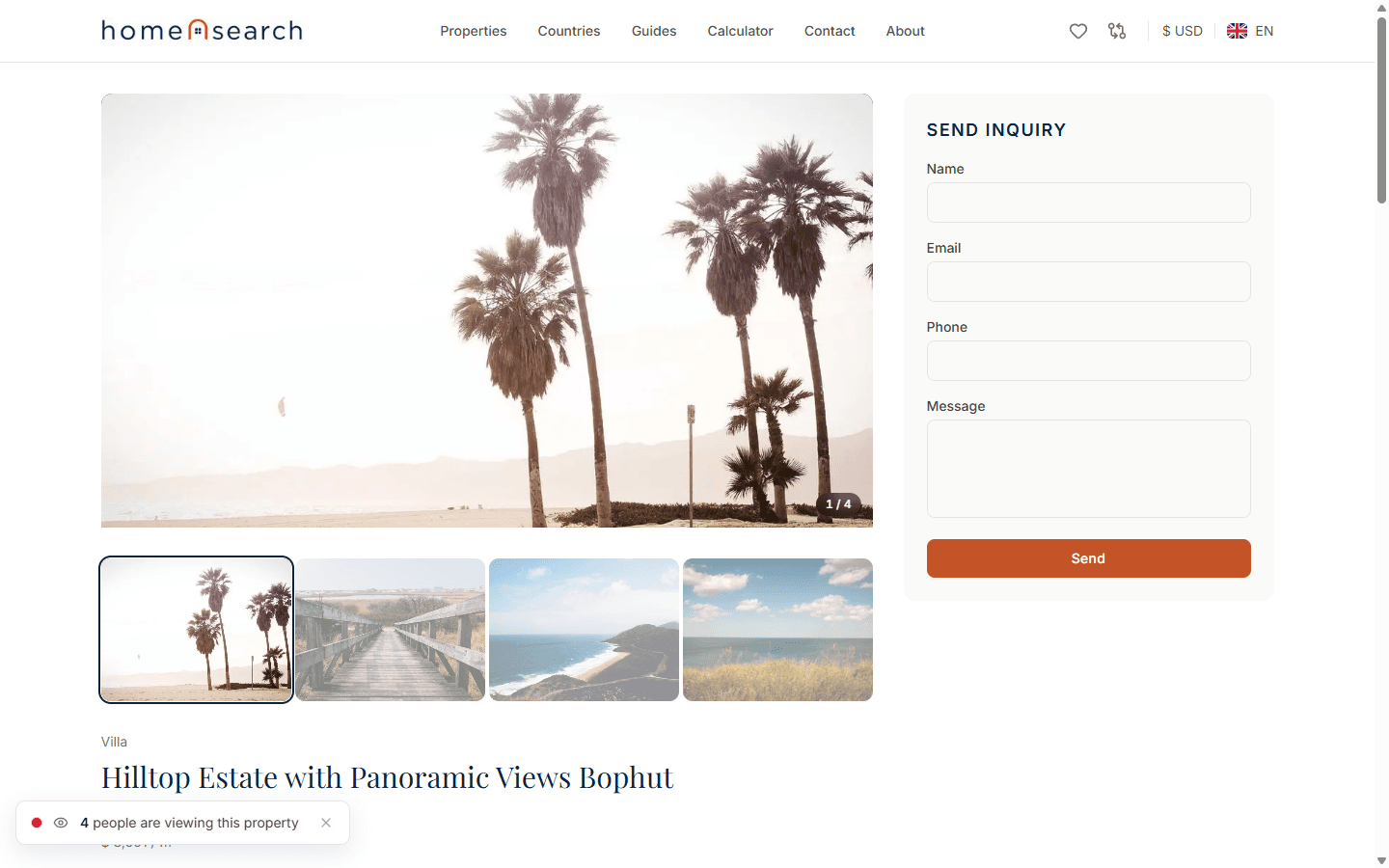The image size is (1389, 868).
Task: Click into the Email field
Action: [x=1088, y=282]
